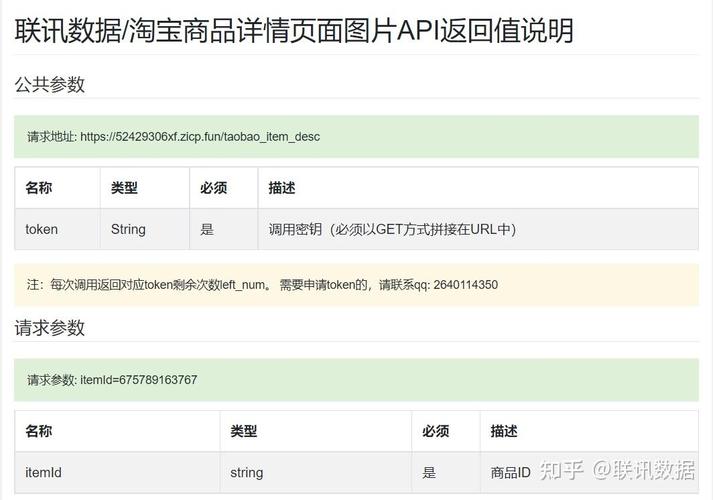Select the 调用密钥 description cell
This screenshot has height=500, width=713.
(x=392, y=229)
